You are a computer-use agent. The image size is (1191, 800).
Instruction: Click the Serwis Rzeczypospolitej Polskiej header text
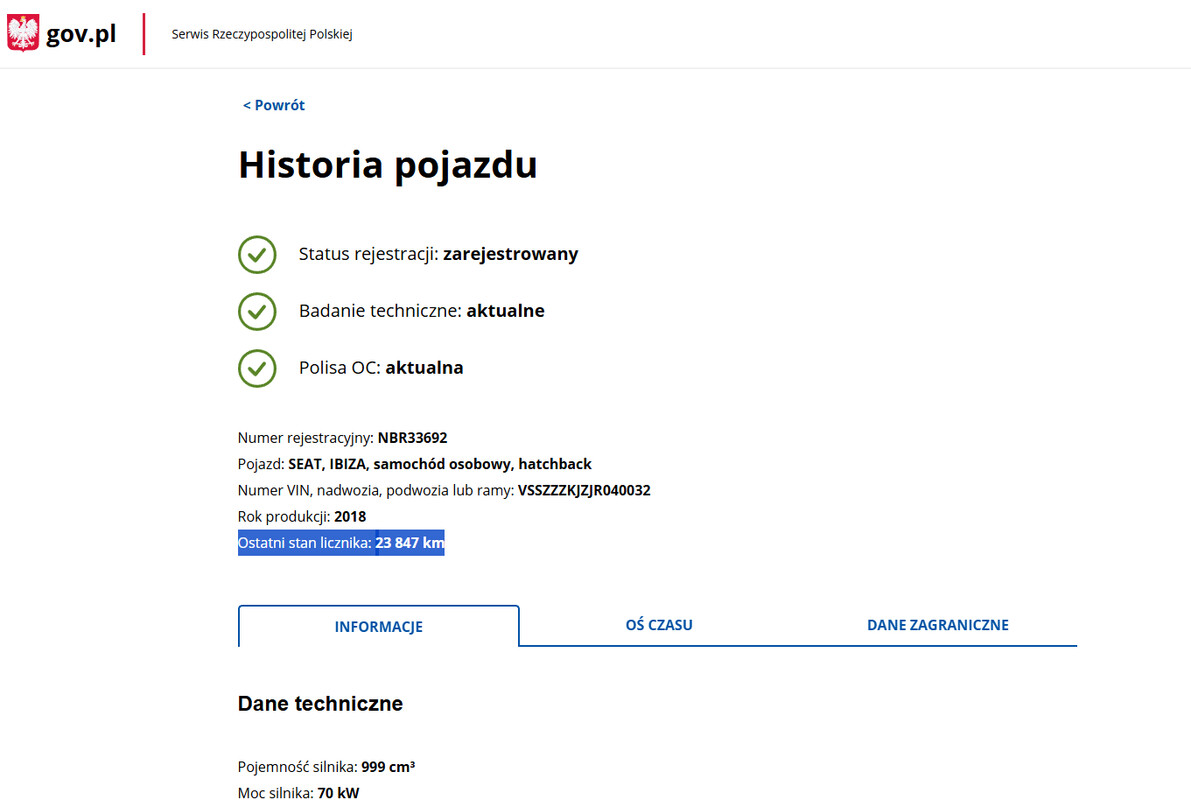point(262,35)
